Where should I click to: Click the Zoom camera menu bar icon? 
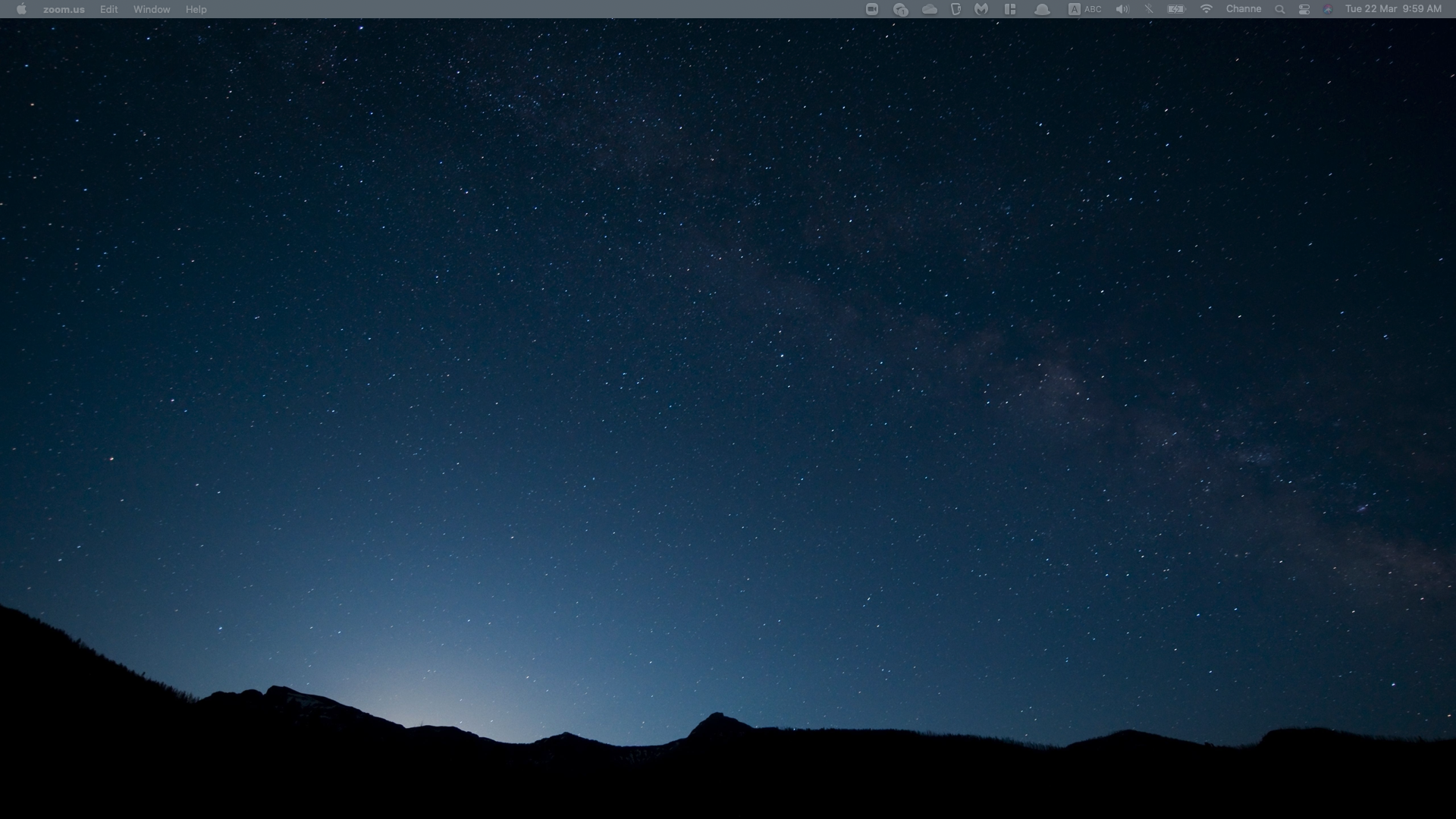pos(872,9)
